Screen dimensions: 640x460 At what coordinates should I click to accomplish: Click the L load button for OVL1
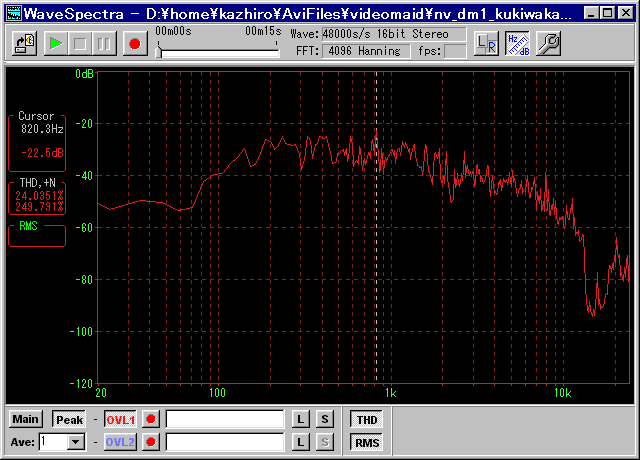(301, 419)
